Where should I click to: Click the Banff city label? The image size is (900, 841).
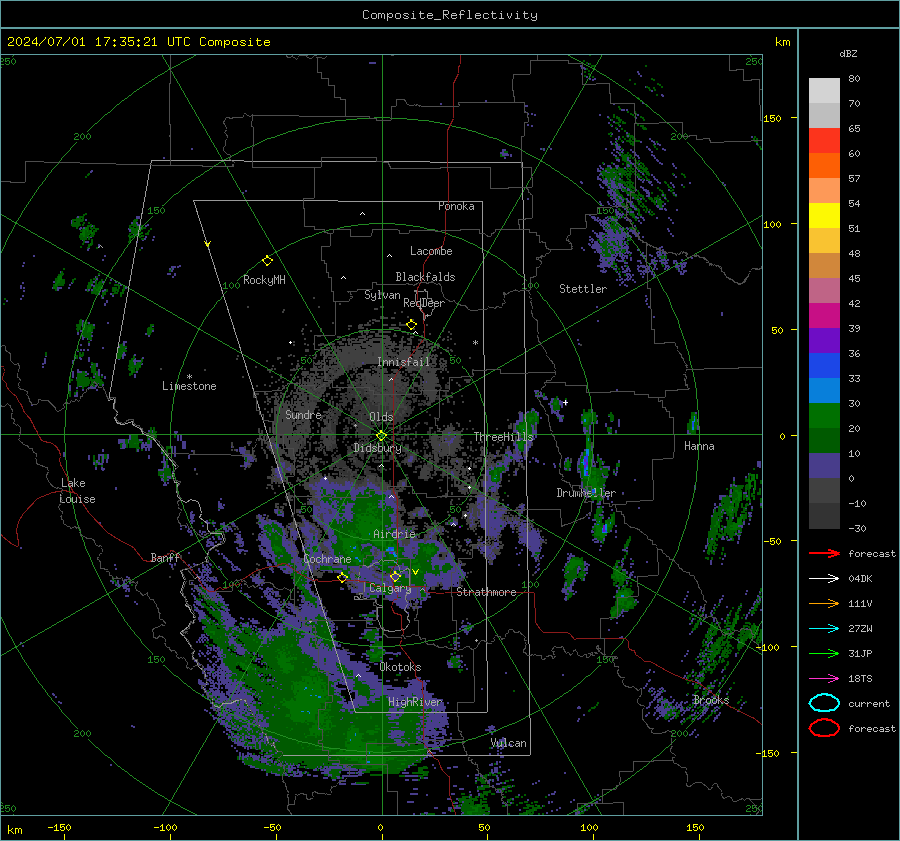(165, 557)
